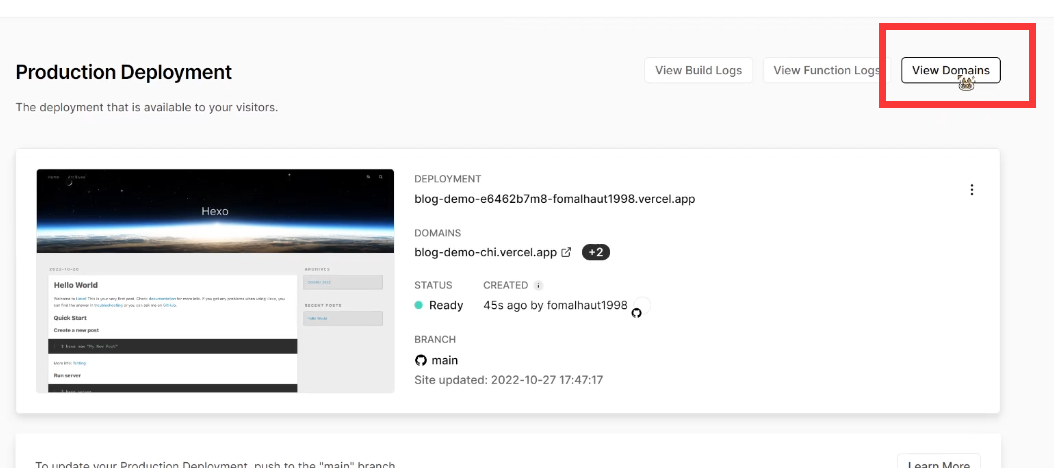The height and width of the screenshot is (468, 1054).
Task: Click text 'Site updated: 2022-10-27 17:47:17'
Action: coord(509,380)
